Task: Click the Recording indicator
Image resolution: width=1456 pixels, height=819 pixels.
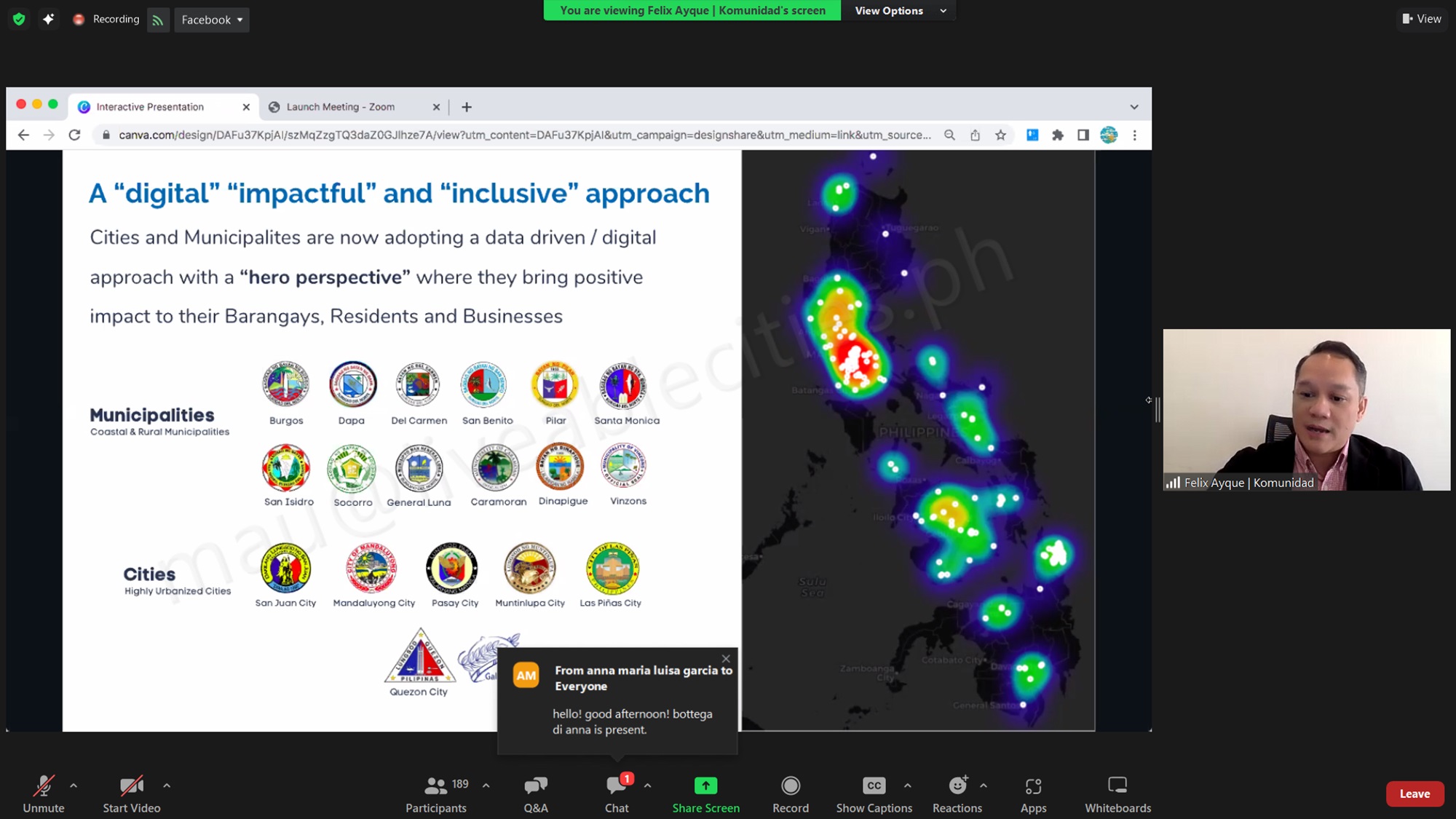Action: point(106,20)
